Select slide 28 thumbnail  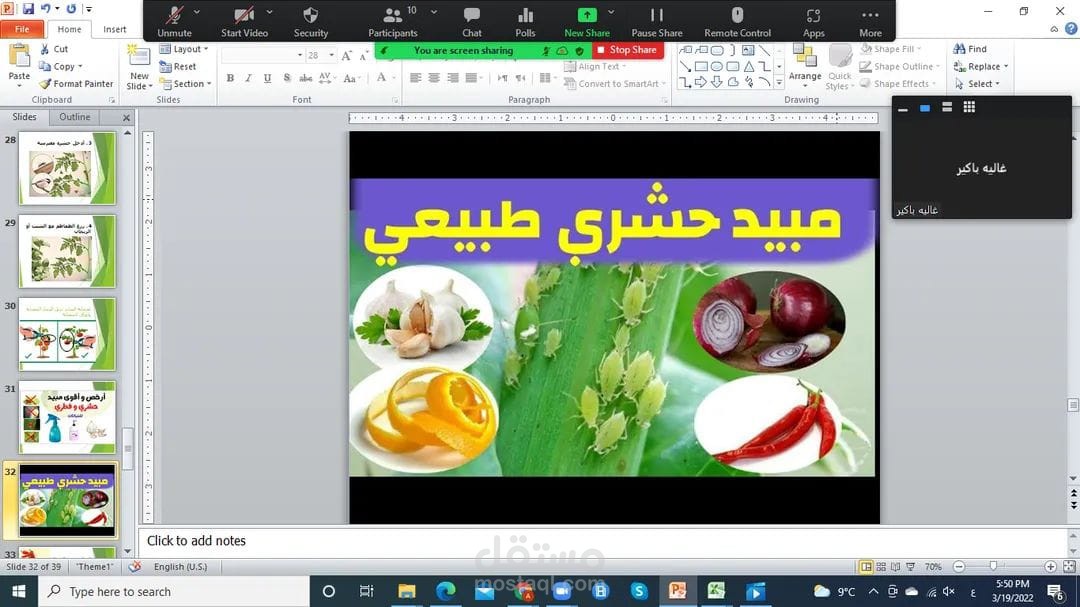pos(67,168)
